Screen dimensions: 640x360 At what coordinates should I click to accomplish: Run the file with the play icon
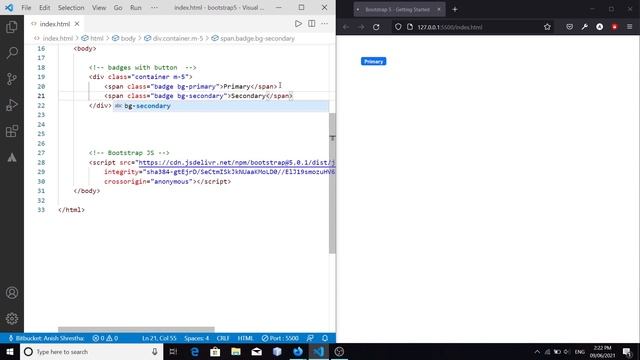(298, 24)
